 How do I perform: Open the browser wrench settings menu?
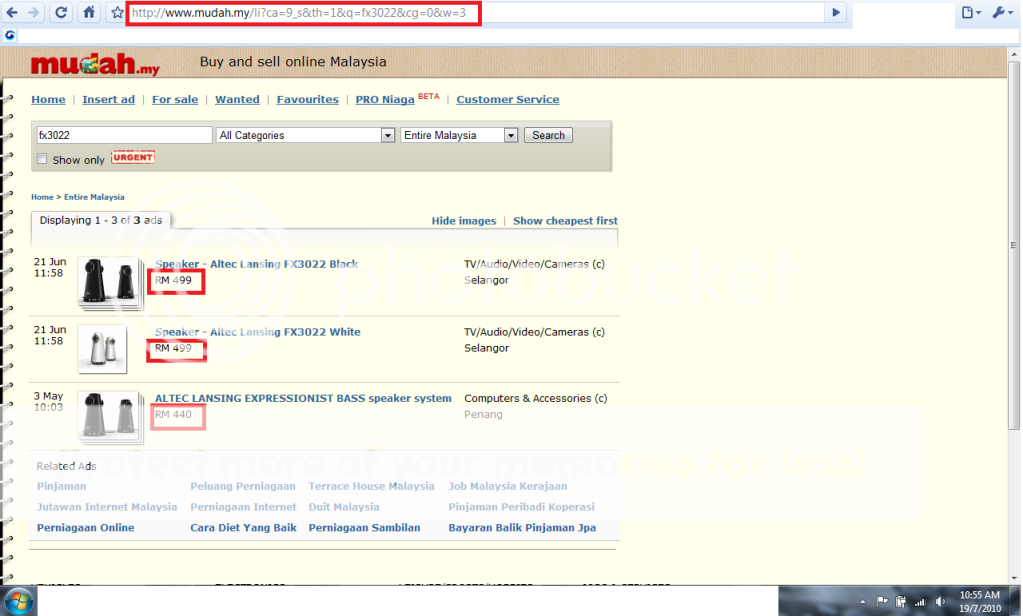click(x=1001, y=13)
